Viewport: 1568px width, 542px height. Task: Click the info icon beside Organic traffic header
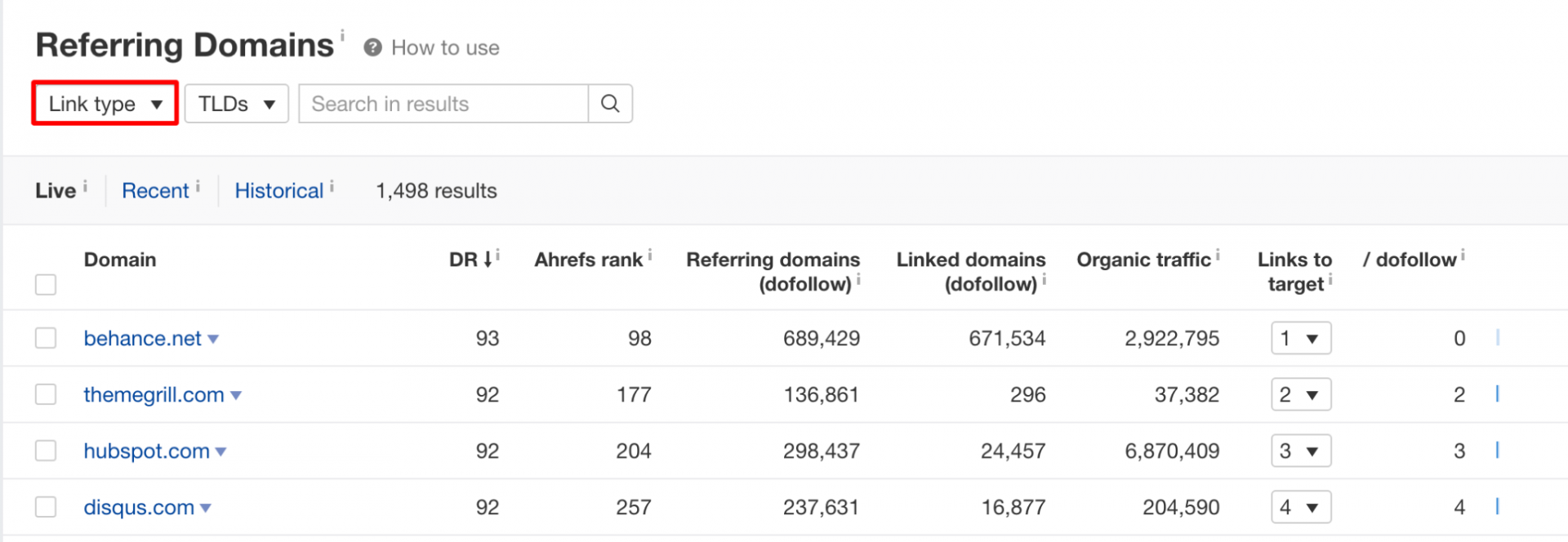click(1218, 255)
